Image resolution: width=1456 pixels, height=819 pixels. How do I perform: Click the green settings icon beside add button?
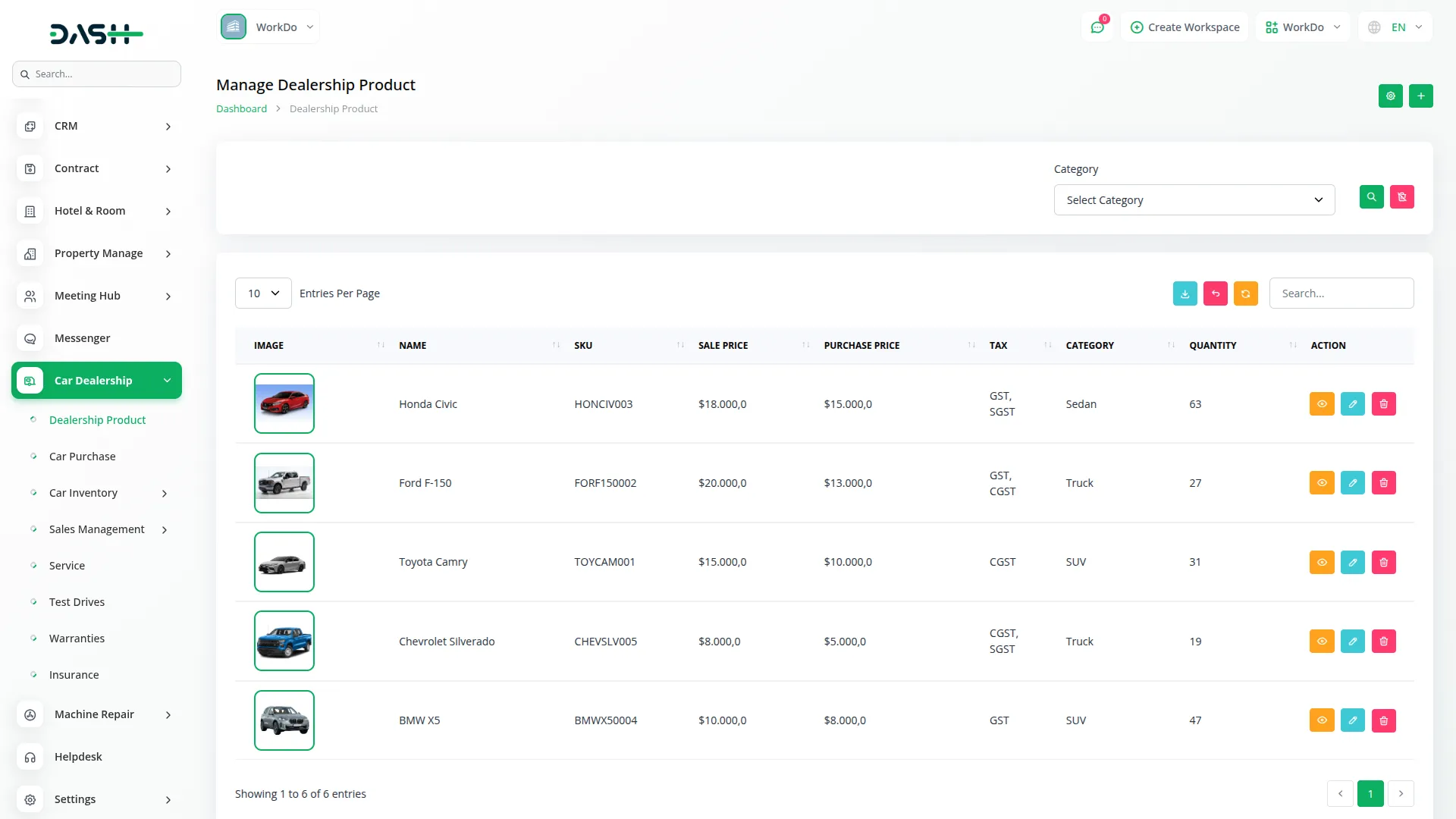point(1390,96)
